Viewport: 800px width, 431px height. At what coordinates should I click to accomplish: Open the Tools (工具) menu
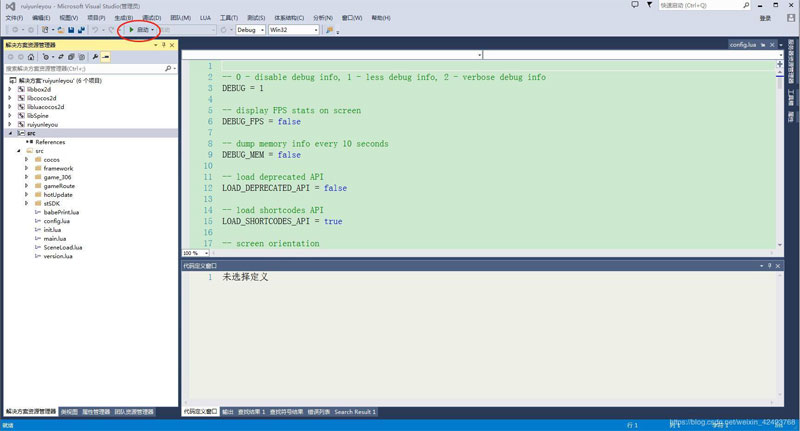229,18
